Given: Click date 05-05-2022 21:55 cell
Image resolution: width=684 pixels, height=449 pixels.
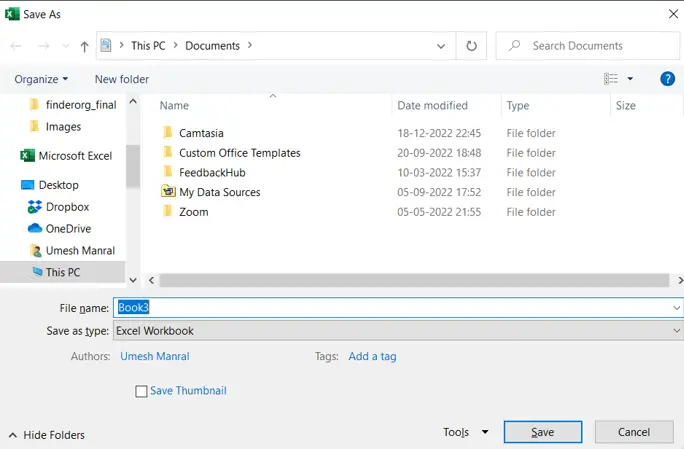Looking at the screenshot, I should pos(439,212).
